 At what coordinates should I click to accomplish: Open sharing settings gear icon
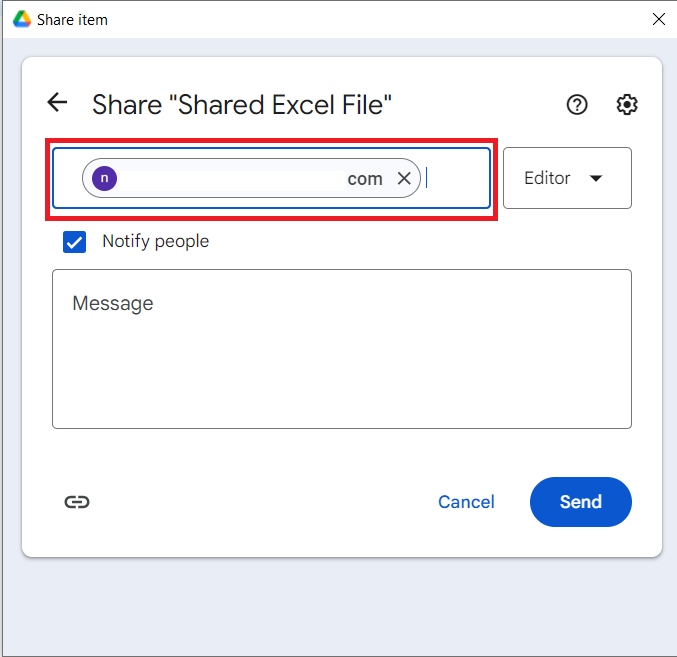(627, 104)
